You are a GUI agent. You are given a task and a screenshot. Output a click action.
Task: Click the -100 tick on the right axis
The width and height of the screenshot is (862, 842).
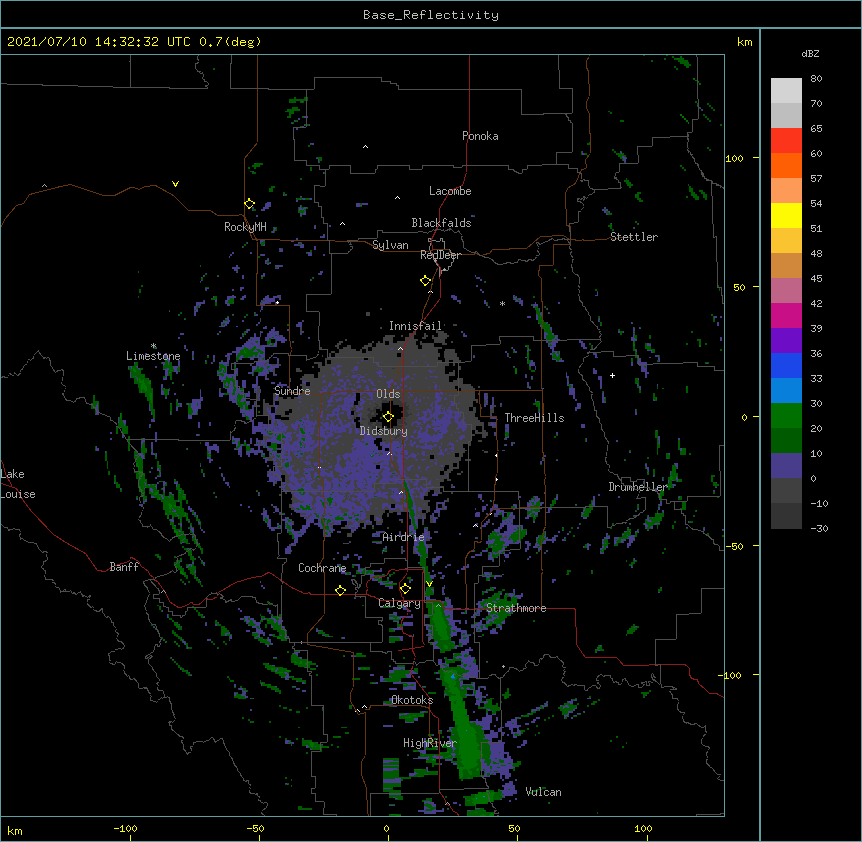pos(731,675)
